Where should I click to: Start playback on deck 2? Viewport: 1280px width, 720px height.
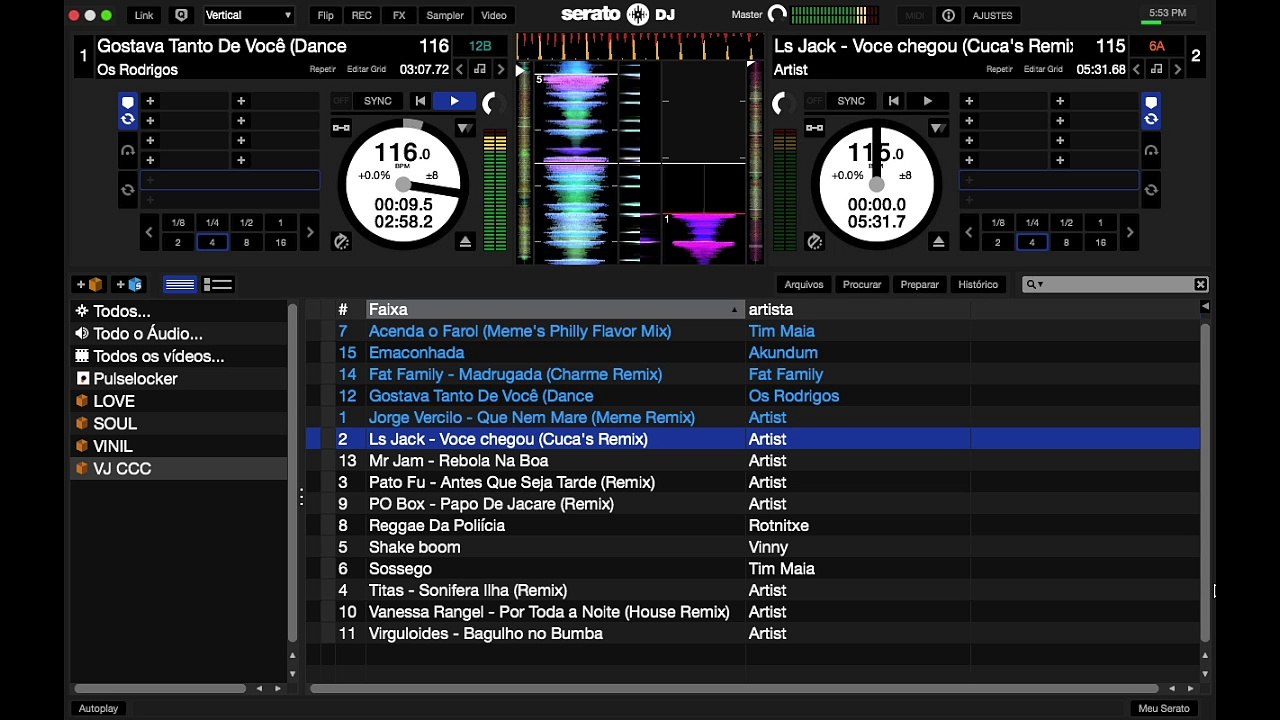(928, 101)
